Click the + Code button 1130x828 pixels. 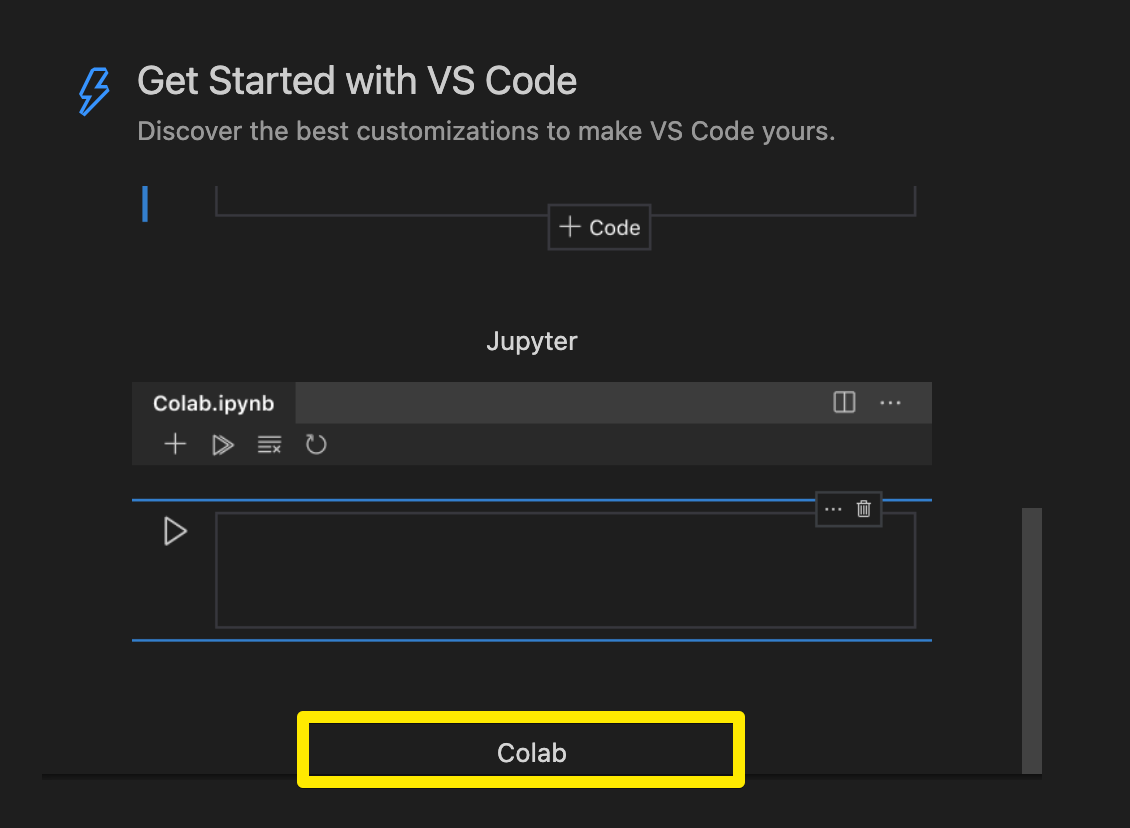[600, 227]
